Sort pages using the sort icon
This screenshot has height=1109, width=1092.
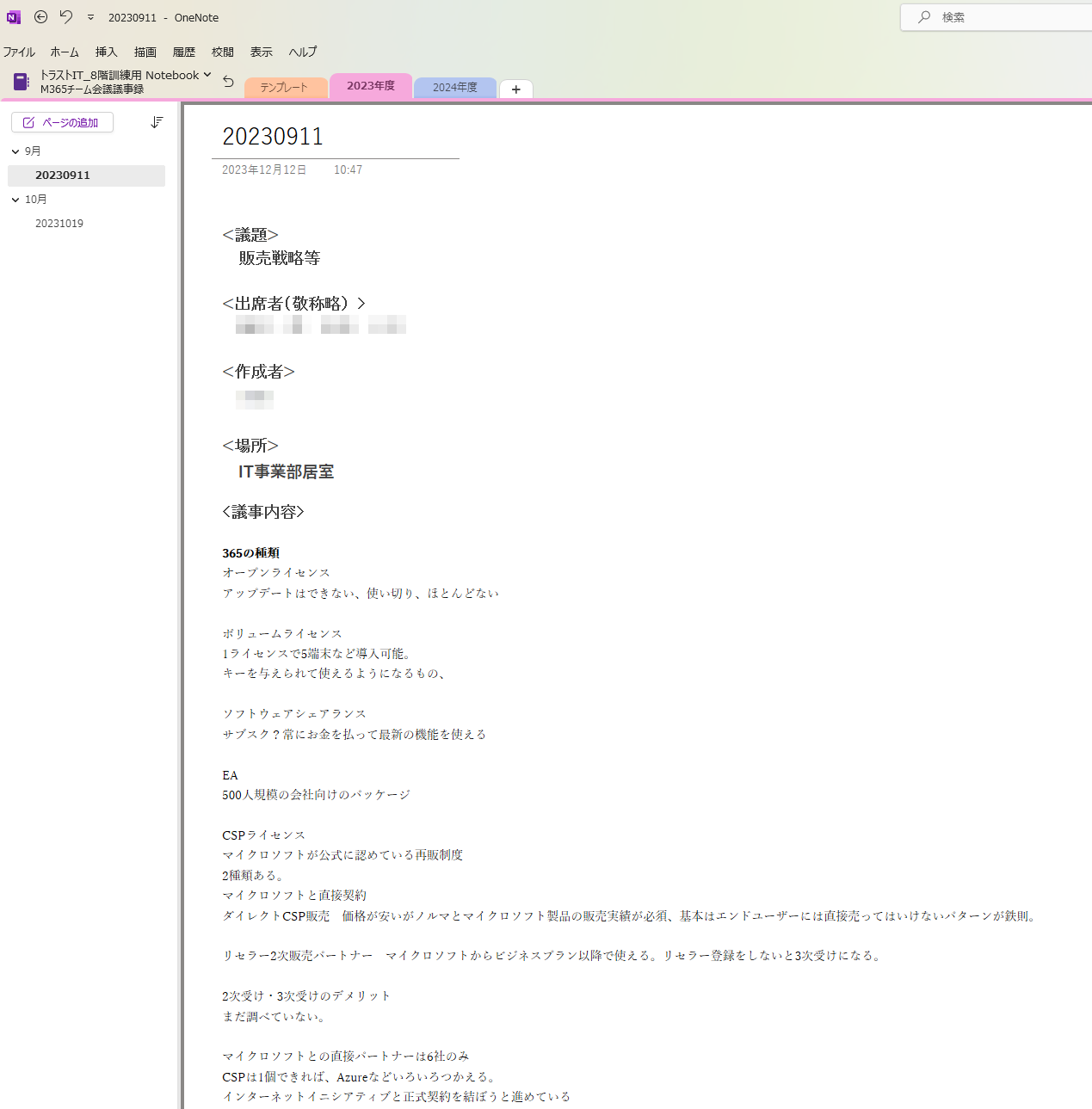(x=157, y=122)
